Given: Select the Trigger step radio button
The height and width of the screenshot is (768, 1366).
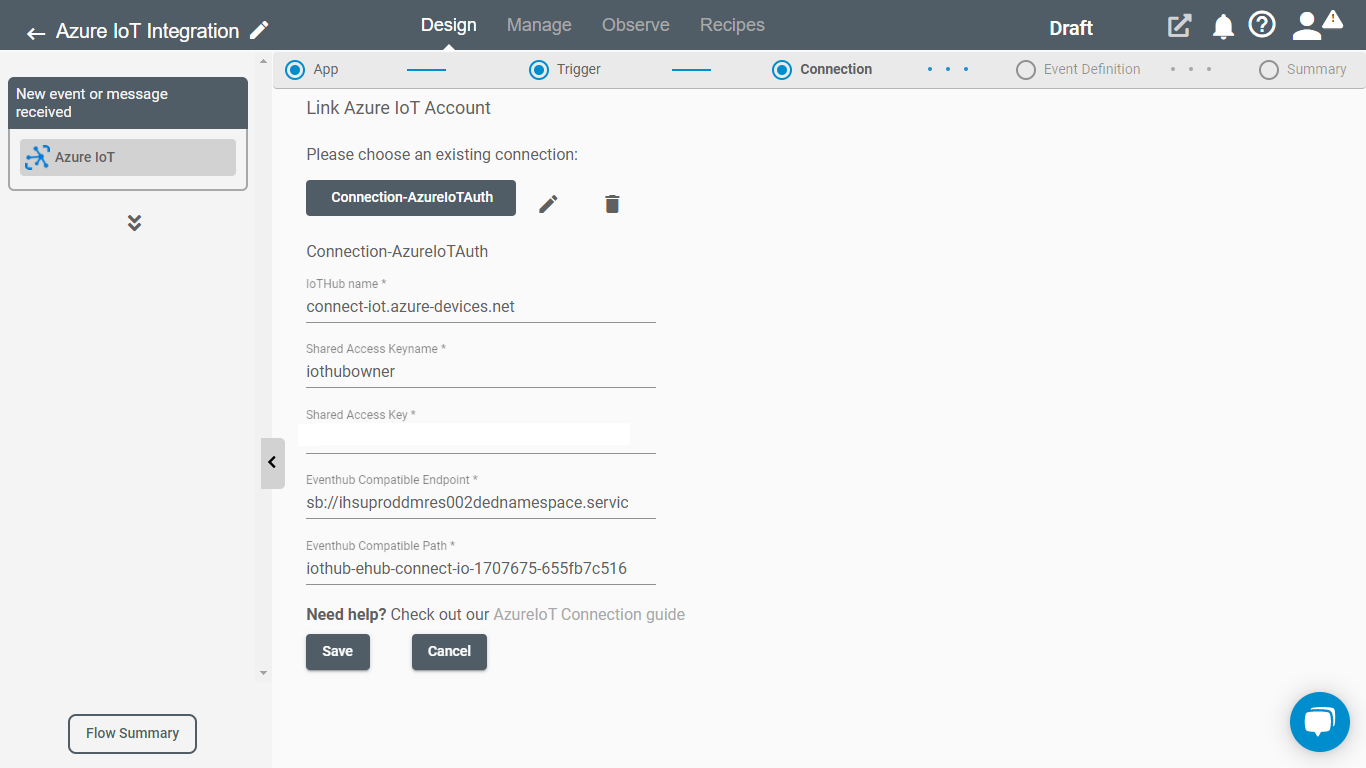Looking at the screenshot, I should (538, 70).
